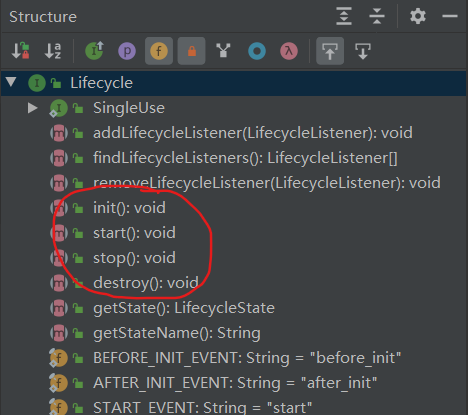The image size is (468, 415).
Task: Select AFTER_INIT_EVENT field
Action: [235, 383]
